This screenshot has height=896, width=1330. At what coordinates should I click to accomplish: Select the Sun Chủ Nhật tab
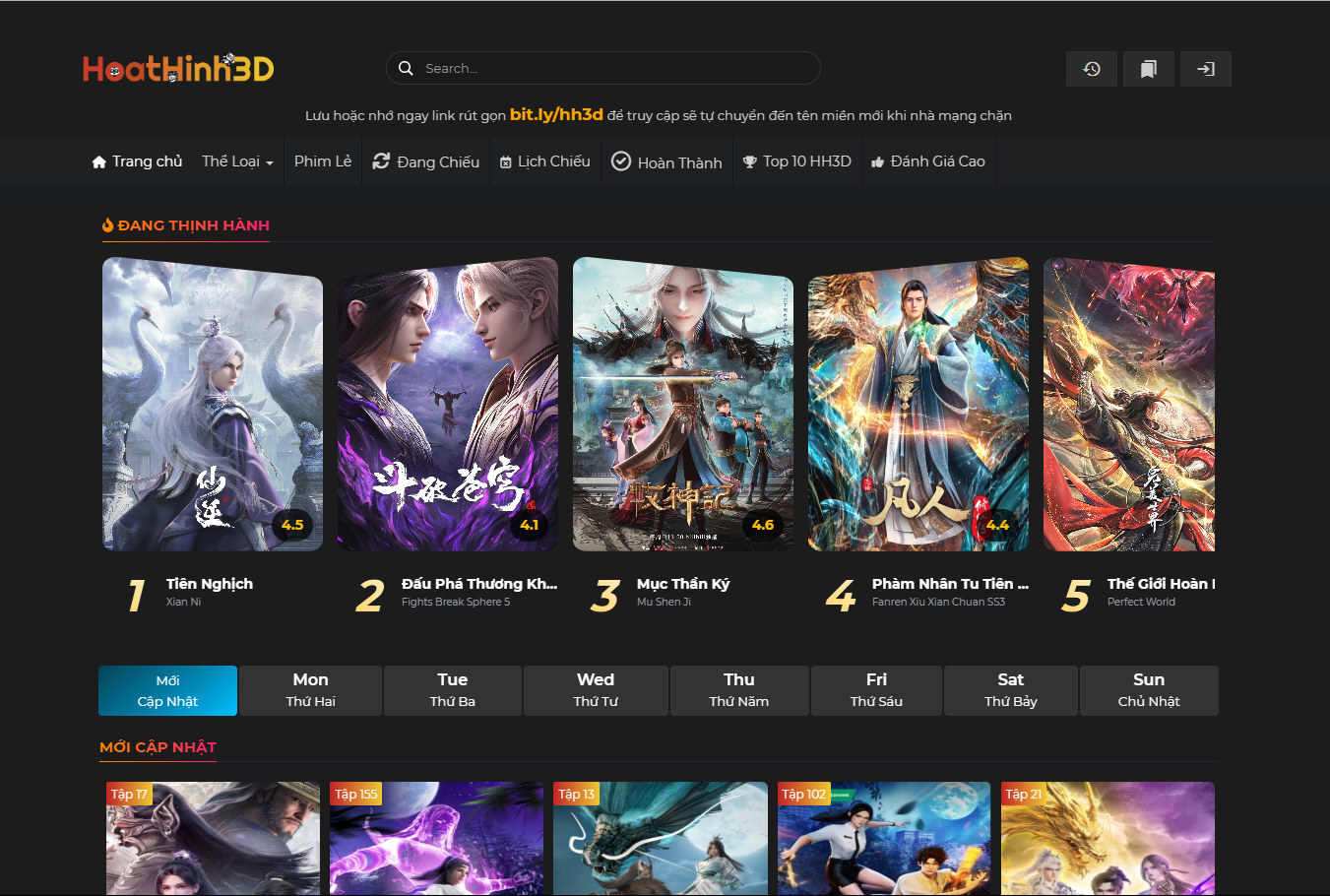[x=1148, y=690]
